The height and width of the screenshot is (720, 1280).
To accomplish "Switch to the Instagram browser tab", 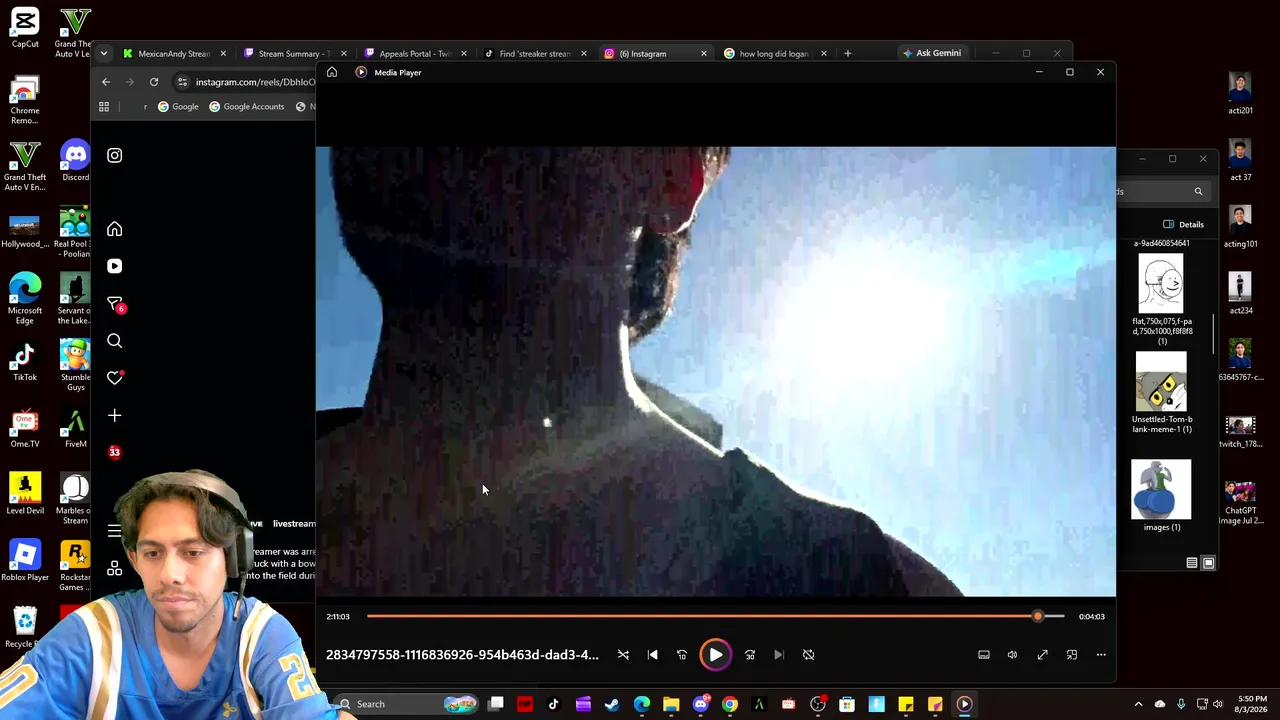I will tap(654, 54).
